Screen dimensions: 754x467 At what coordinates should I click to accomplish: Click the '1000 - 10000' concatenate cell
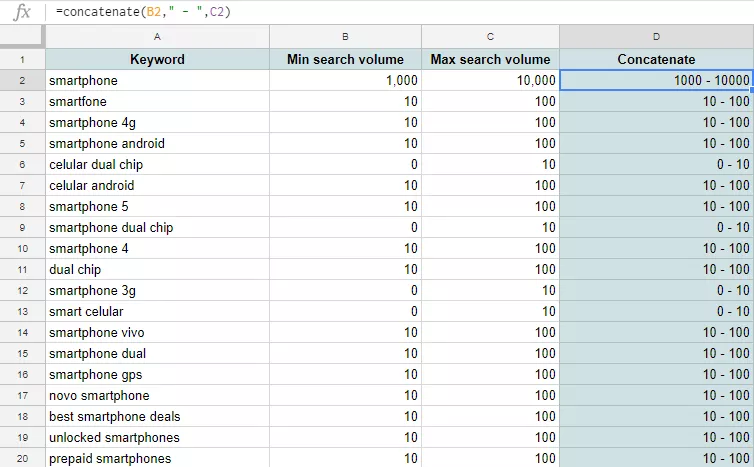click(656, 80)
